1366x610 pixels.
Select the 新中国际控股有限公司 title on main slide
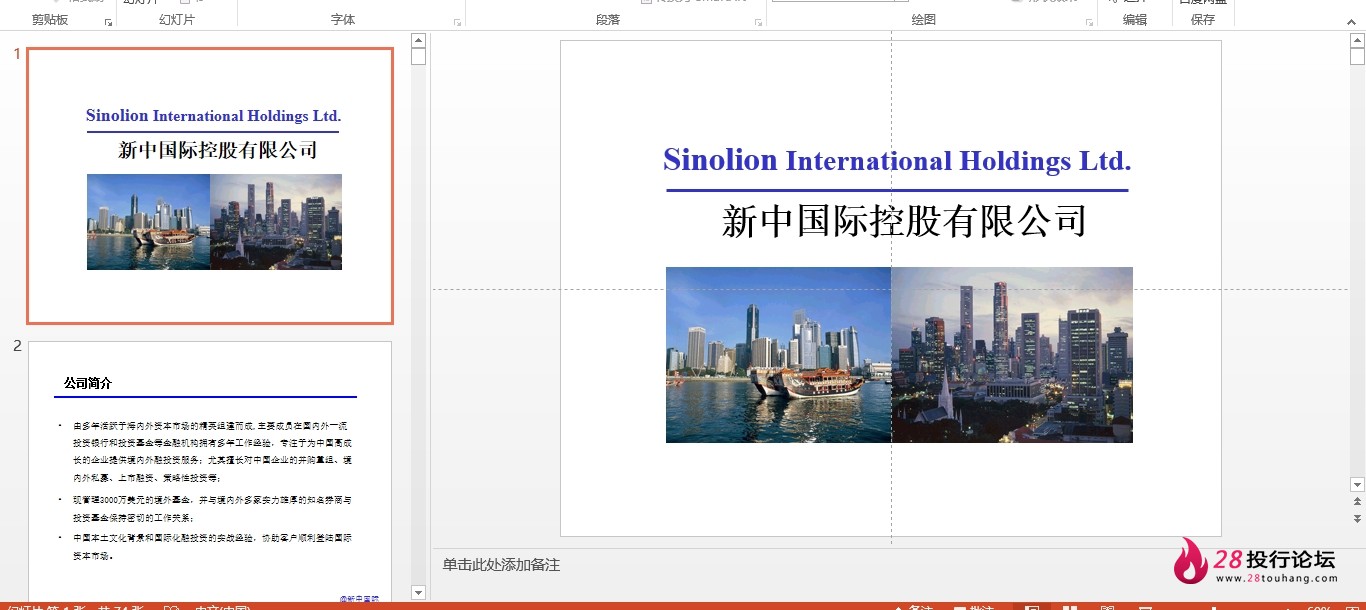point(904,221)
